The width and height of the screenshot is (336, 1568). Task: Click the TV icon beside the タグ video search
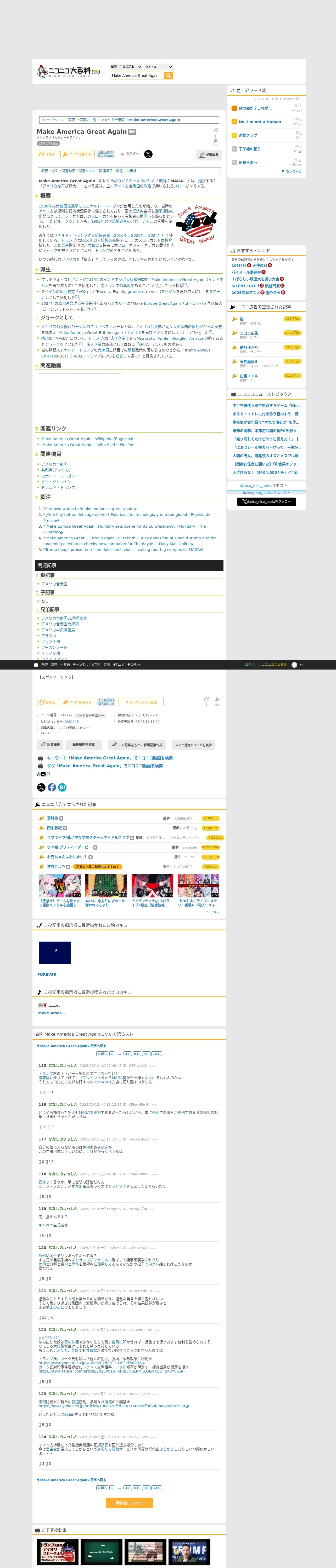pyautogui.click(x=40, y=766)
